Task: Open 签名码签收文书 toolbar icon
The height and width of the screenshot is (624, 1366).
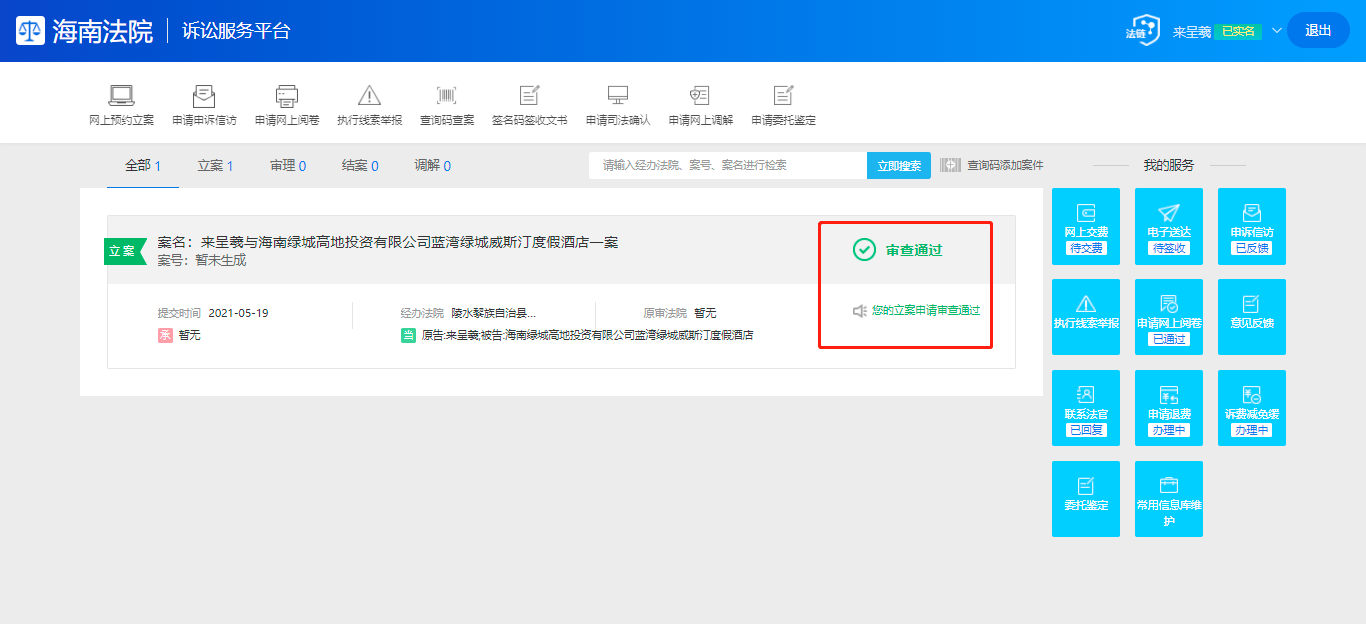Action: 529,96
